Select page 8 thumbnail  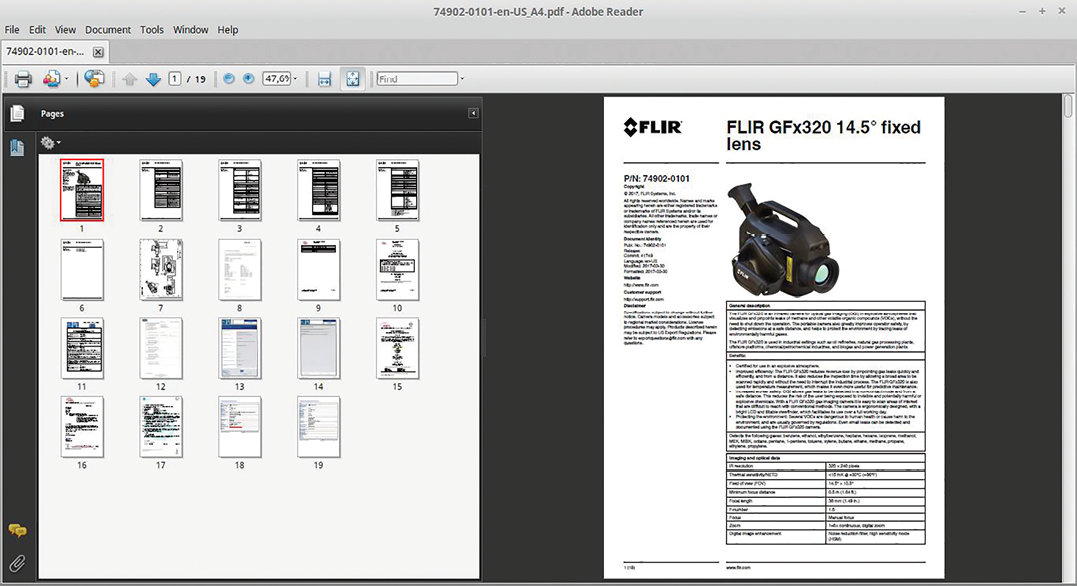[240, 269]
